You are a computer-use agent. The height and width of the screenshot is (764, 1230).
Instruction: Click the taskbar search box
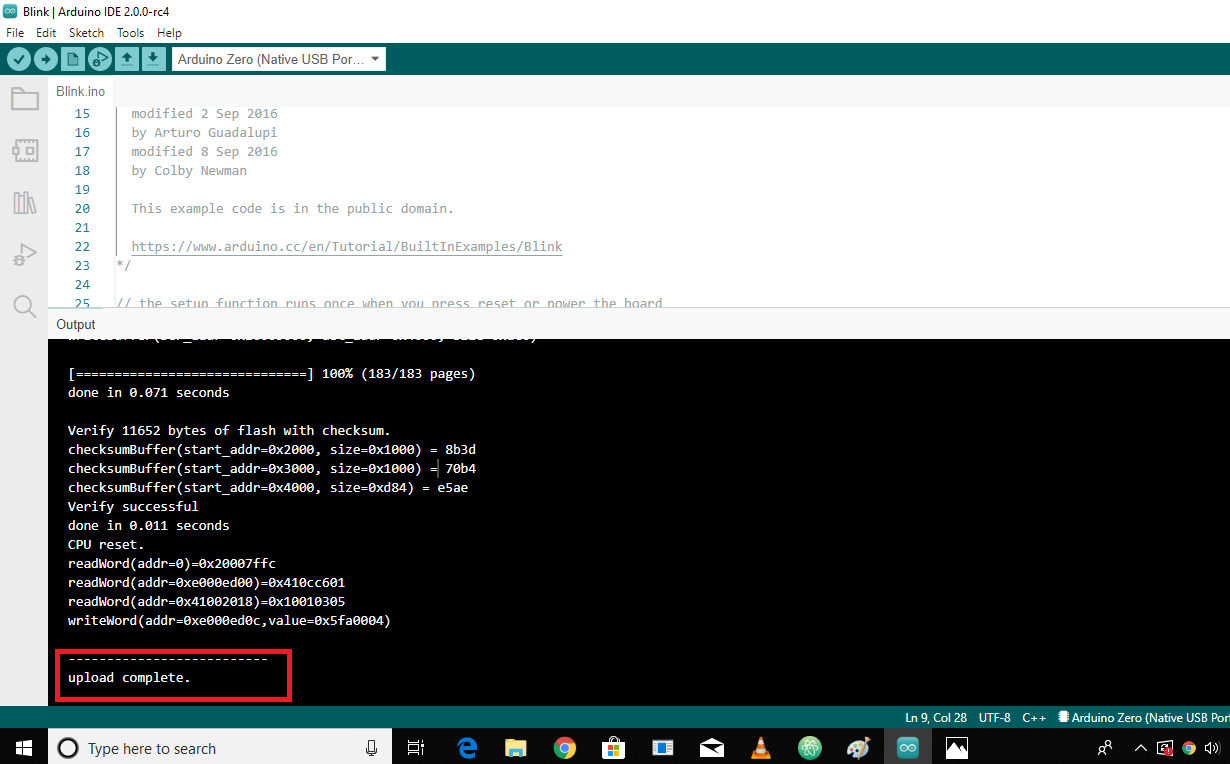[x=220, y=747]
